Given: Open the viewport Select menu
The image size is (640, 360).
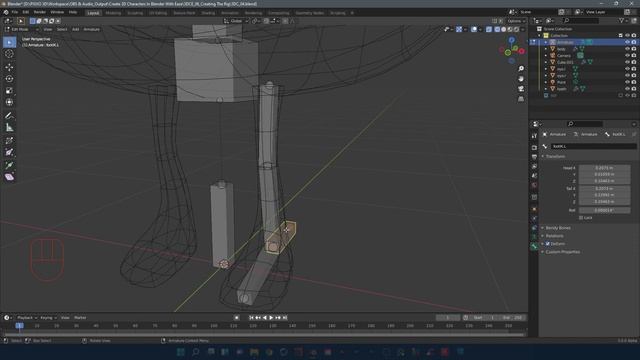Looking at the screenshot, I should click(x=62, y=29).
